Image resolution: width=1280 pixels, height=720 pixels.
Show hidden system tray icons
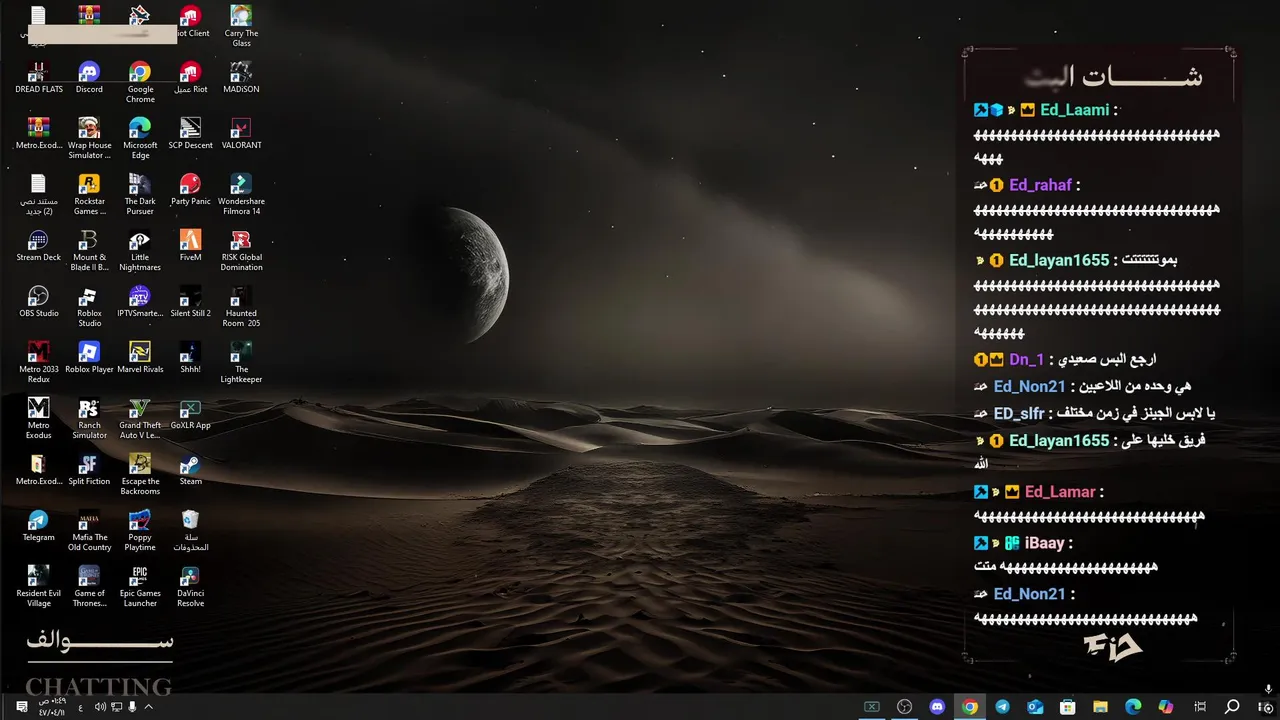point(148,707)
